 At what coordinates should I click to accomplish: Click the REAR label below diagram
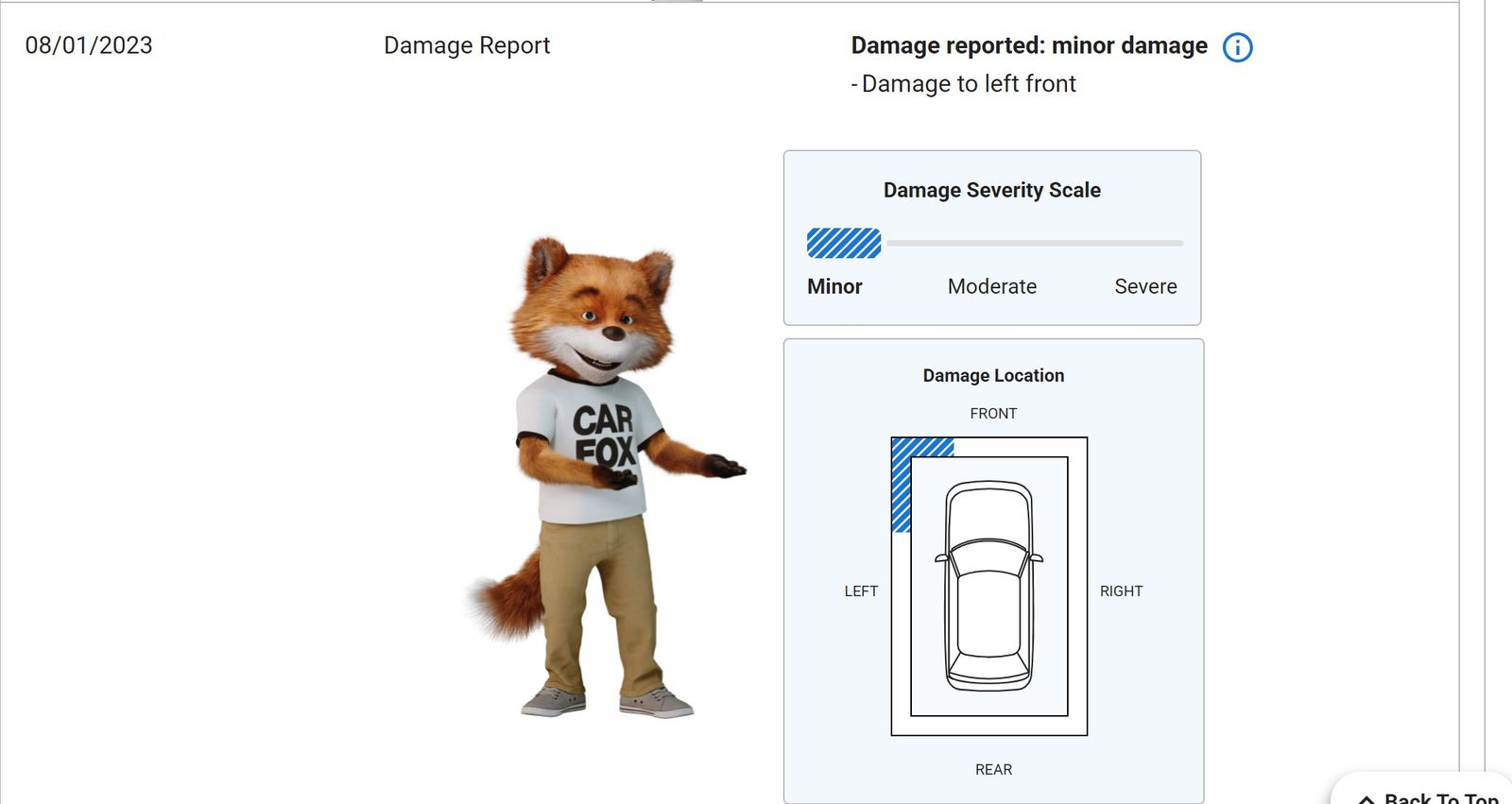[993, 770]
